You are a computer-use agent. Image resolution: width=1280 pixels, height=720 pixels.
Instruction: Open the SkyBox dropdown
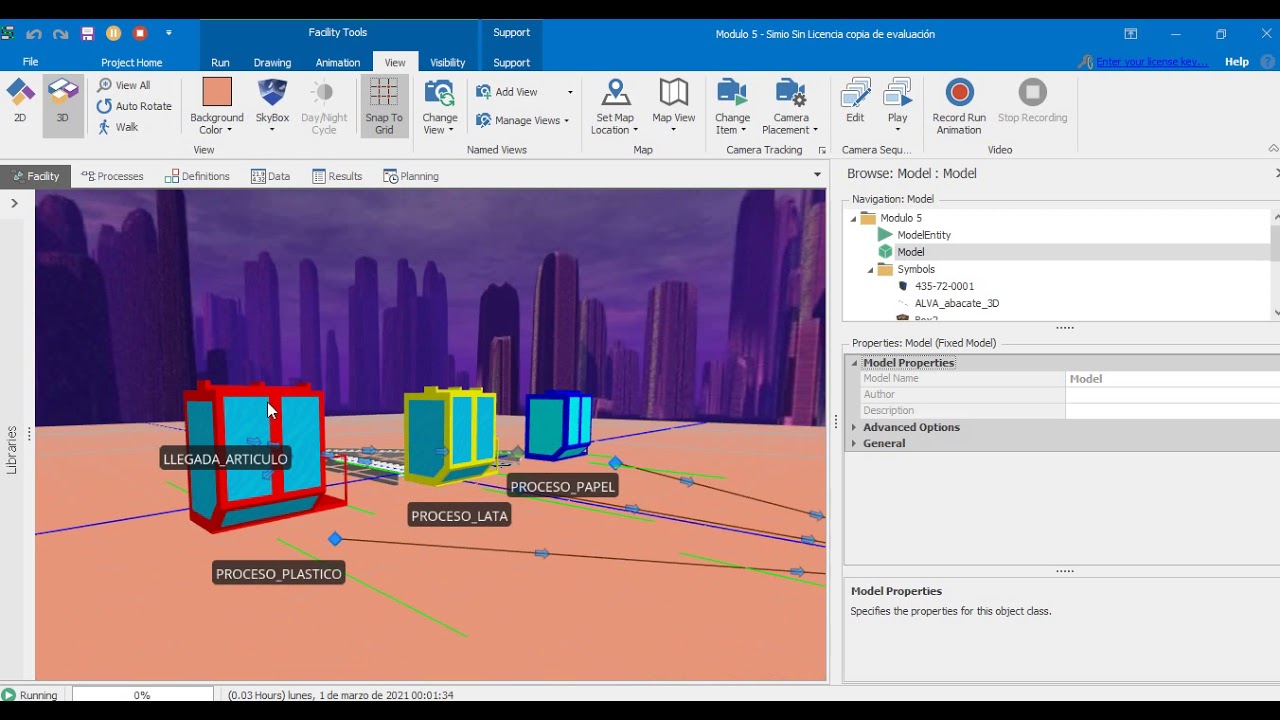[x=272, y=106]
